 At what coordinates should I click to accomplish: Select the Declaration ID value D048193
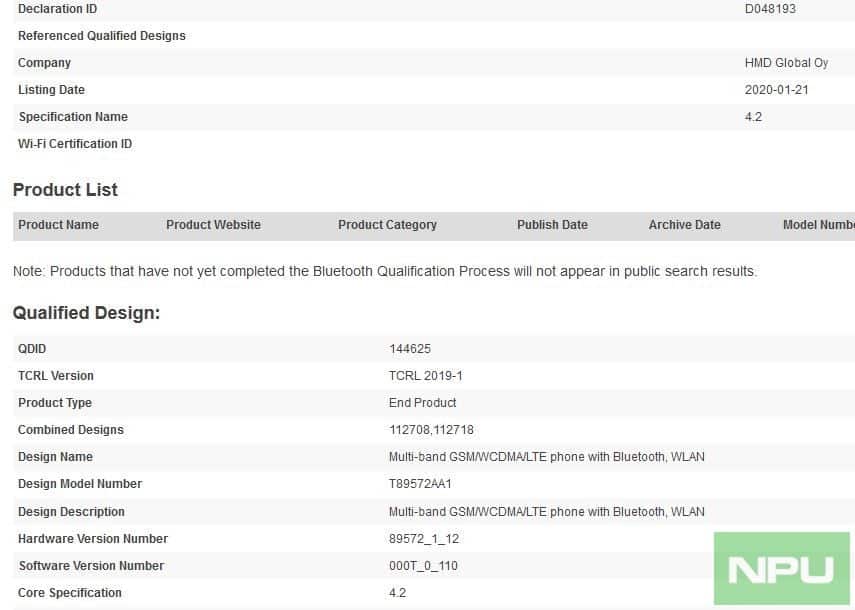pos(770,9)
